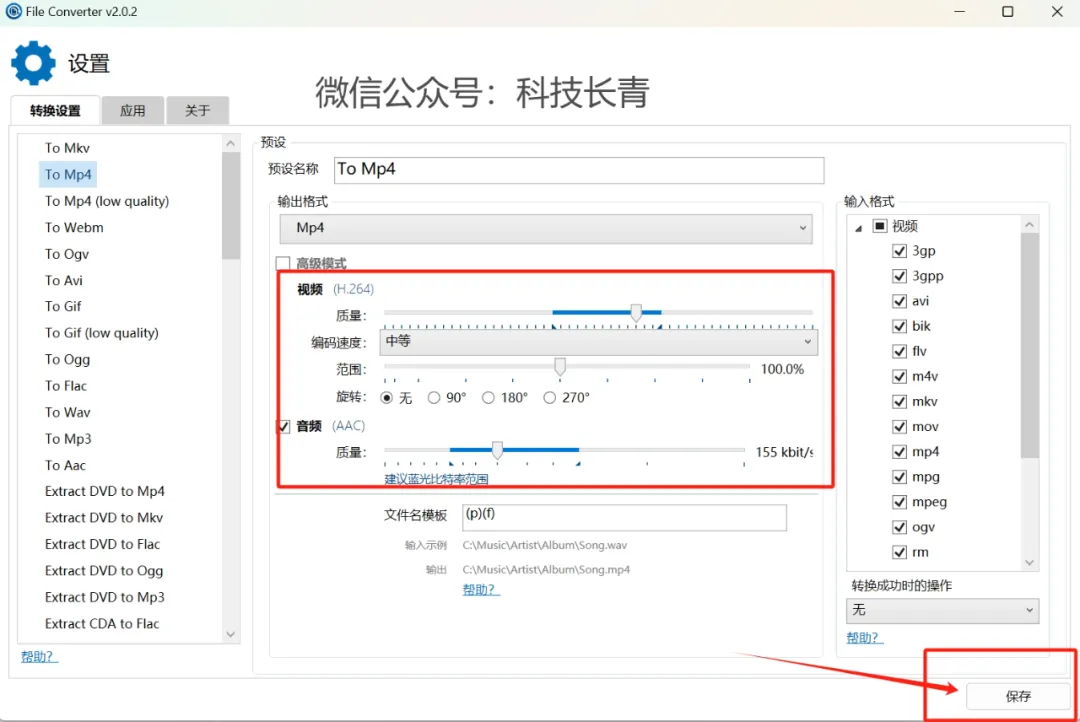Maximize the File Converter window
The width and height of the screenshot is (1080, 722).
coord(1007,12)
